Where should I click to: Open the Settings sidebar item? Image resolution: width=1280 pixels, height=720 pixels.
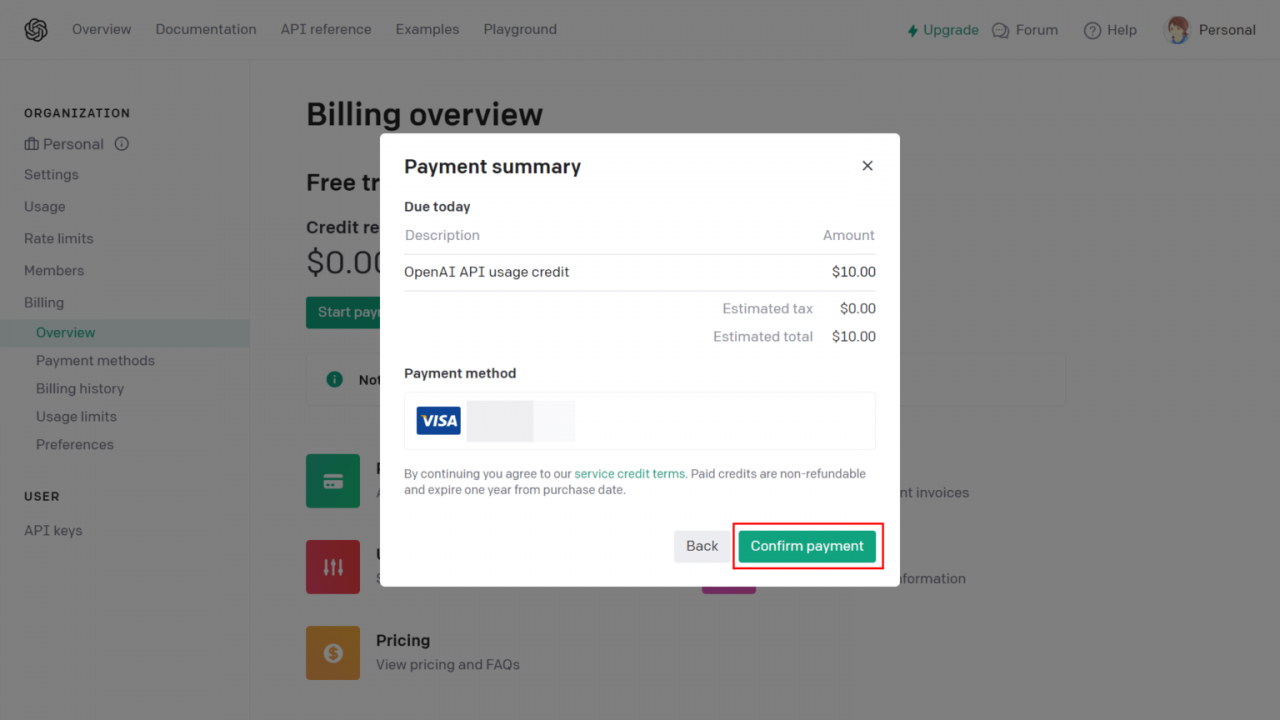coord(51,174)
